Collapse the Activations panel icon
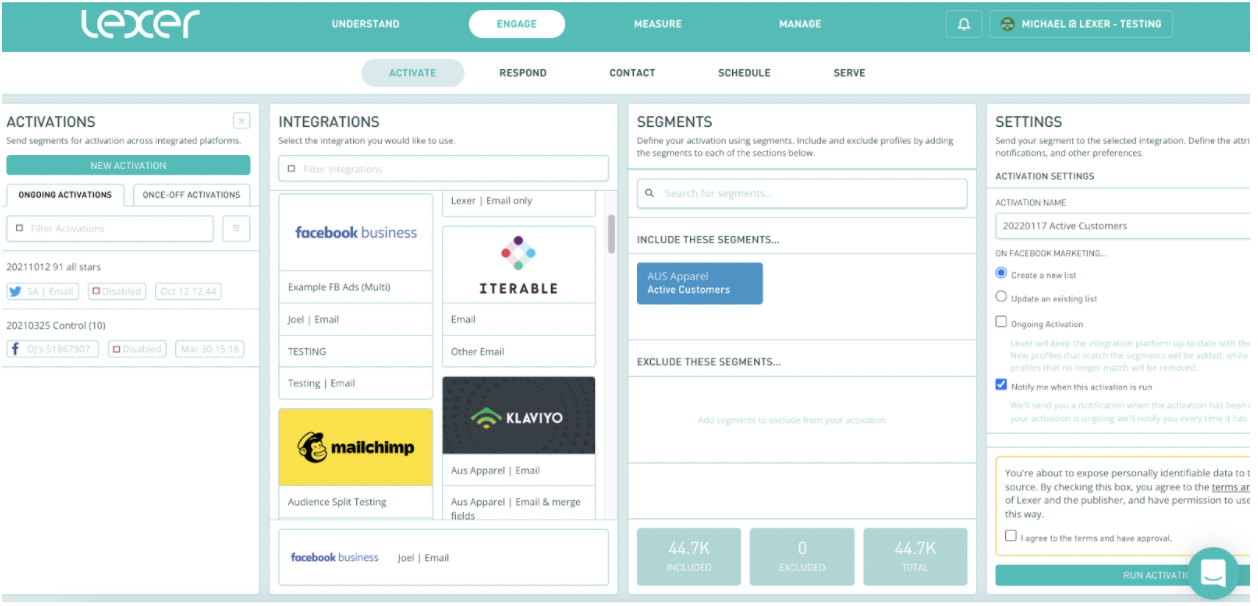 (241, 121)
